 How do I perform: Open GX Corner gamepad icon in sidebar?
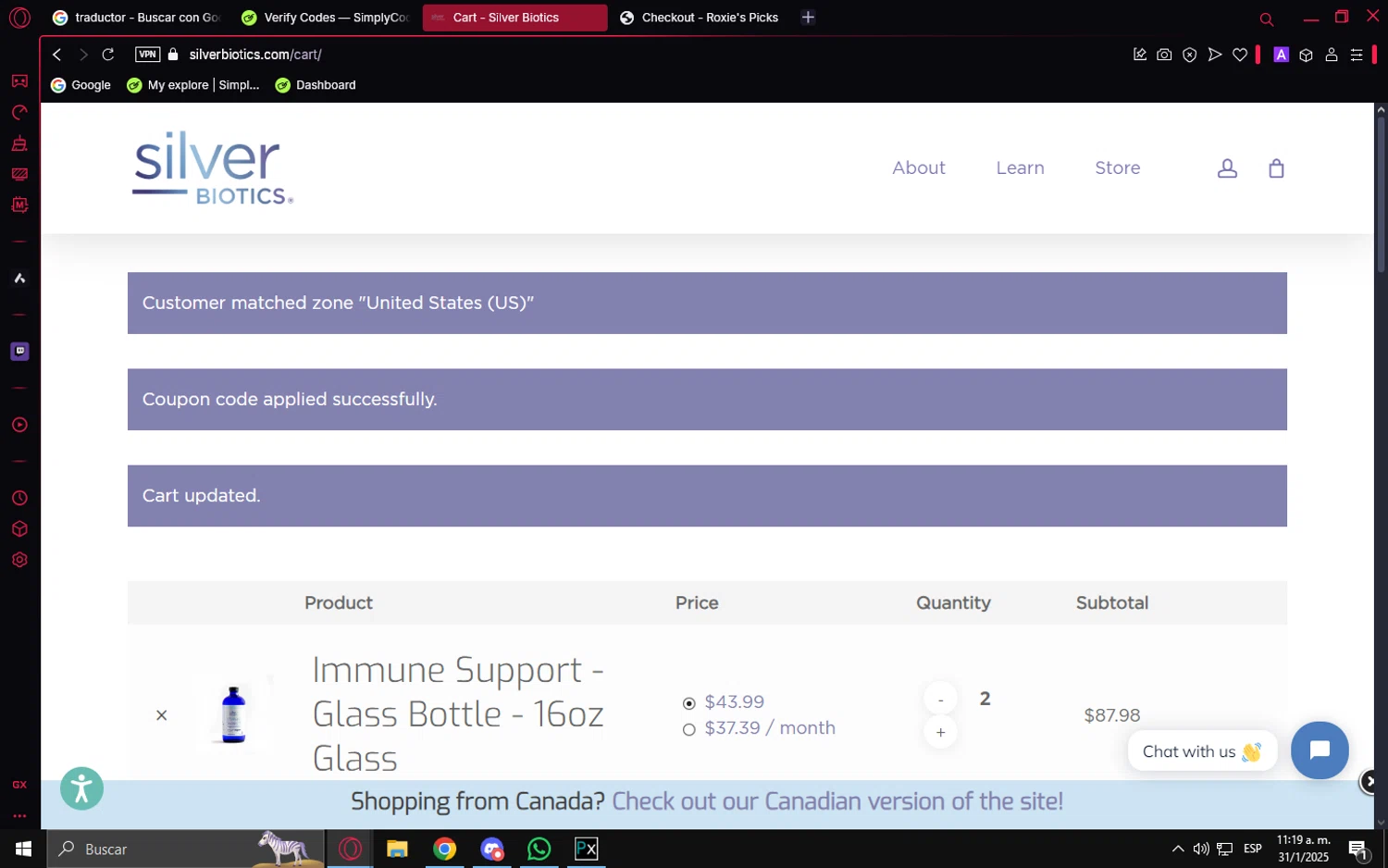19,81
